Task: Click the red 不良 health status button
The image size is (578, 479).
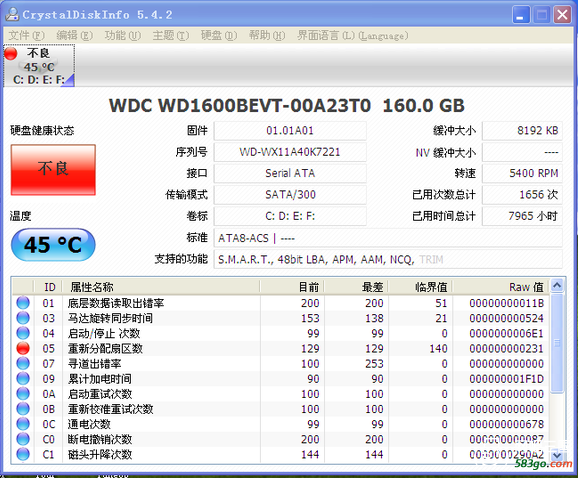Action: 53,170
